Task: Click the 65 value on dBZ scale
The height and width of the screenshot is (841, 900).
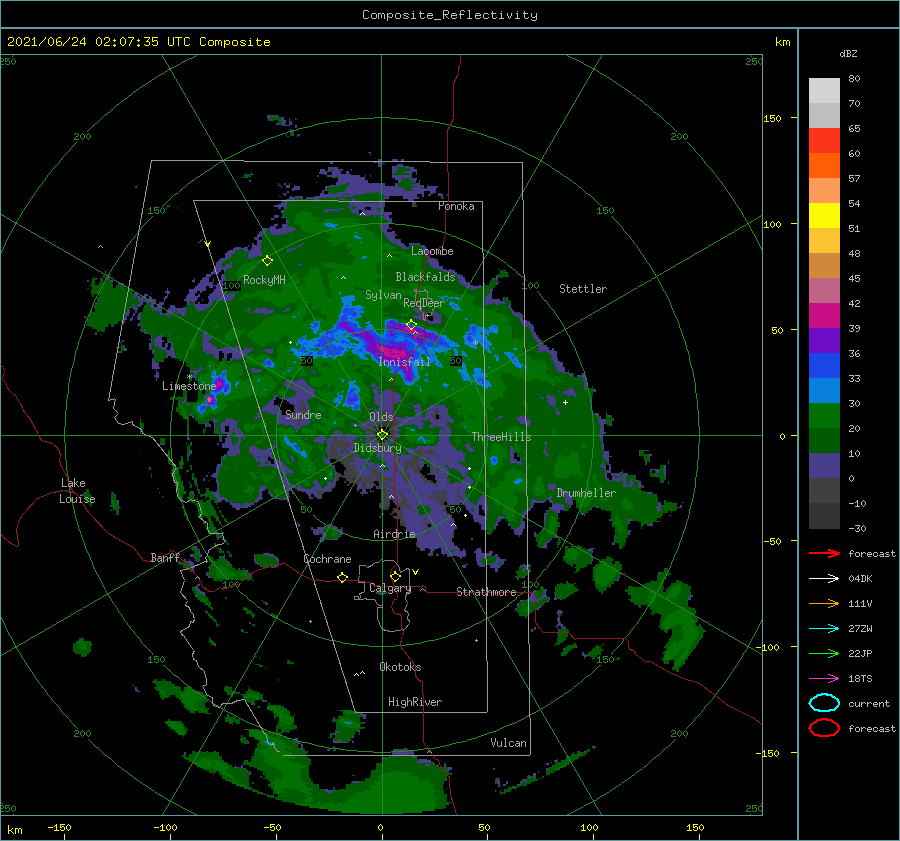Action: click(854, 128)
